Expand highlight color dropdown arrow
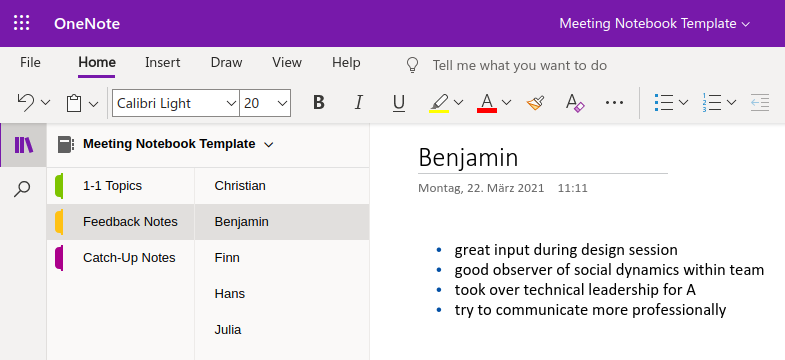 pos(459,103)
